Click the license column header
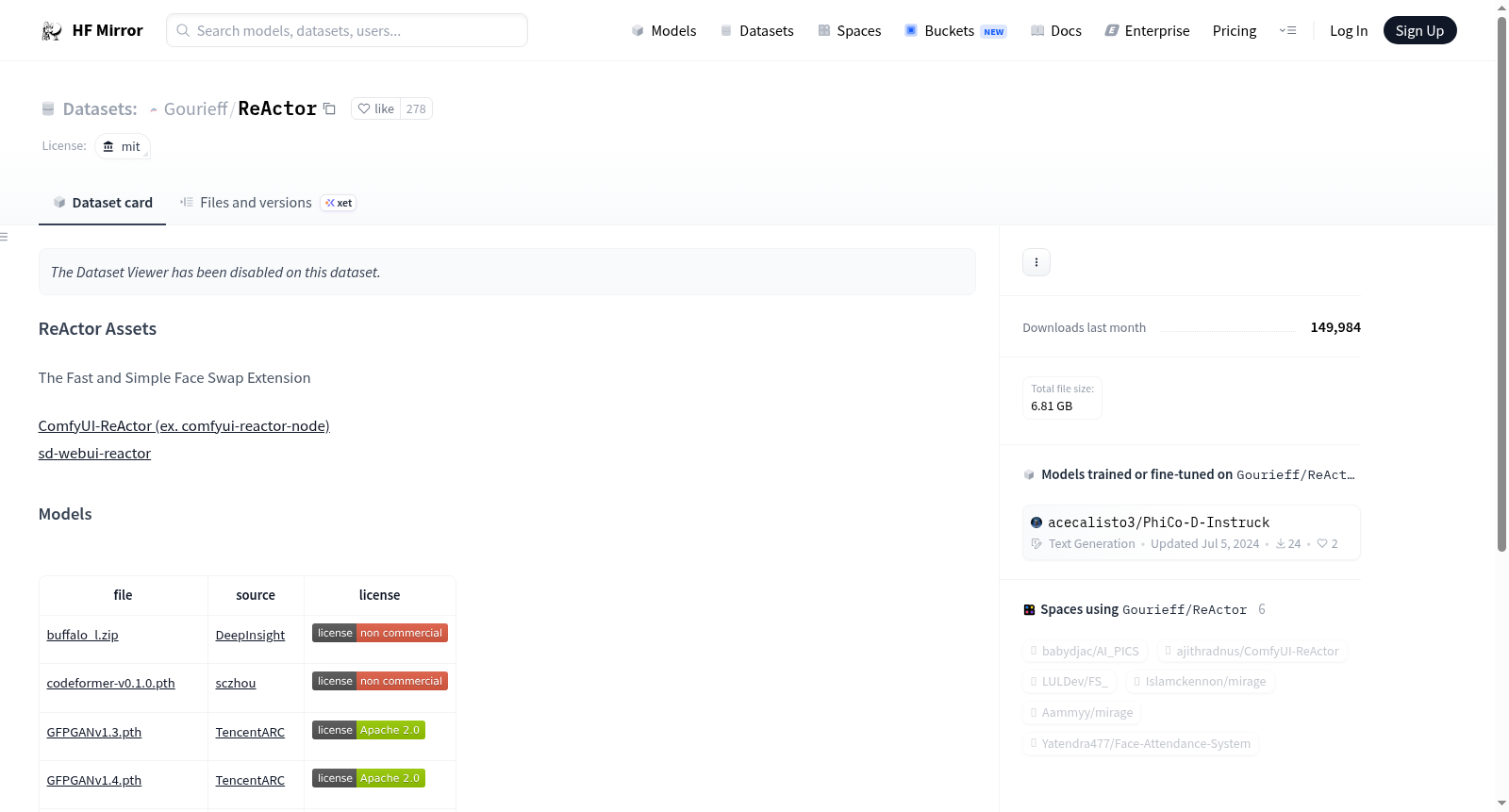This screenshot has height=812, width=1509. coord(380,595)
